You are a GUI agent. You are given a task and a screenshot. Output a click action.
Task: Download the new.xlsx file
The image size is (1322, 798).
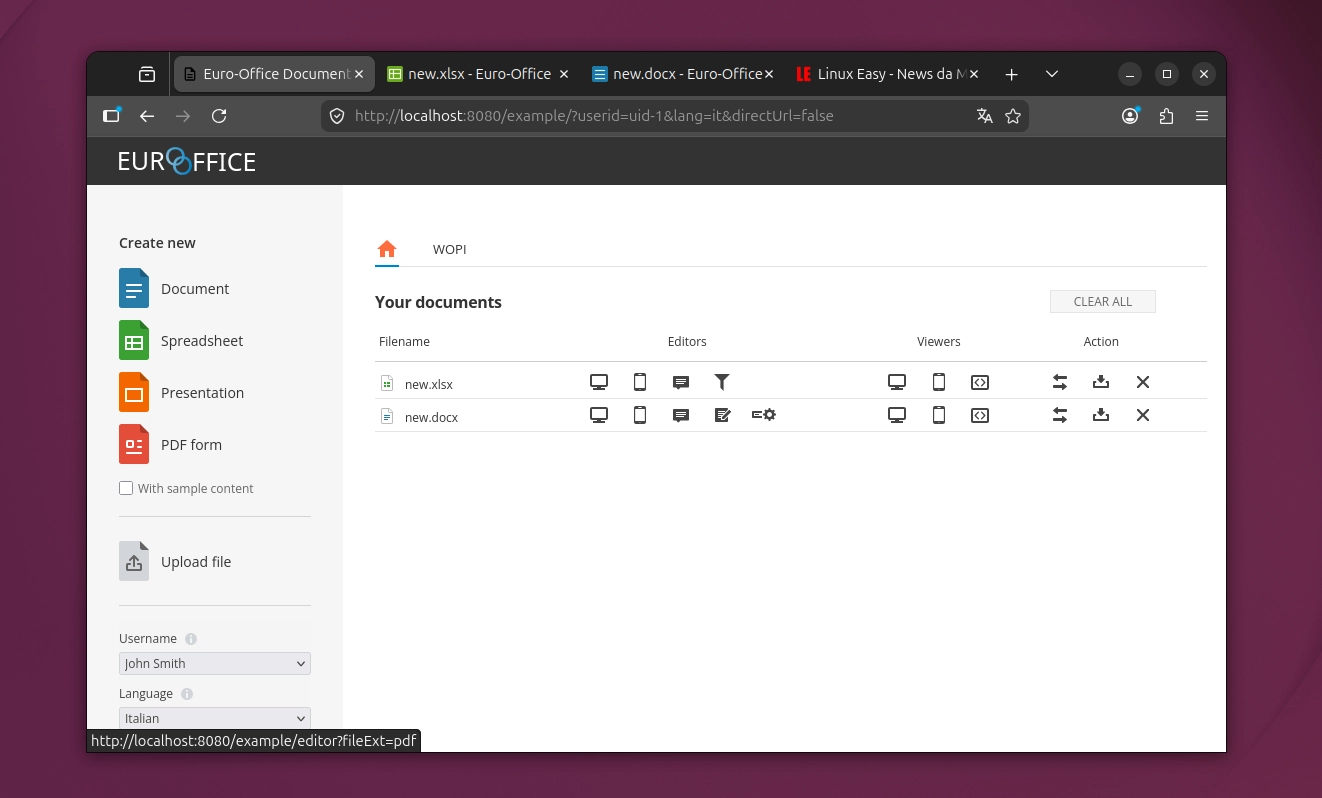[1101, 382]
